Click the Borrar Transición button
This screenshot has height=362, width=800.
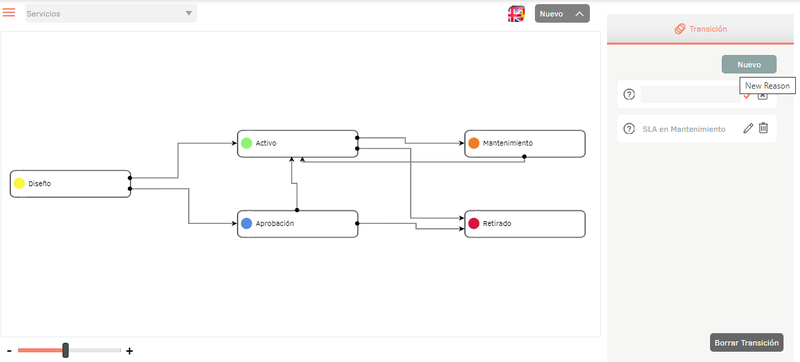(746, 343)
